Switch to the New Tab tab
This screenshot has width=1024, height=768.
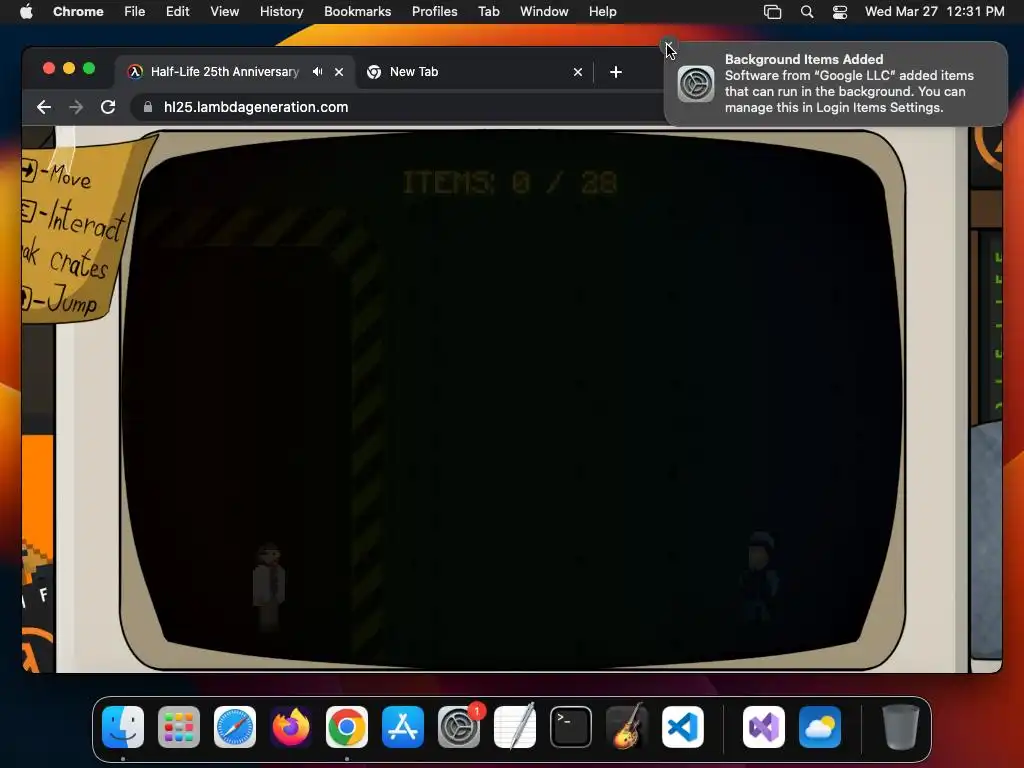(x=475, y=72)
